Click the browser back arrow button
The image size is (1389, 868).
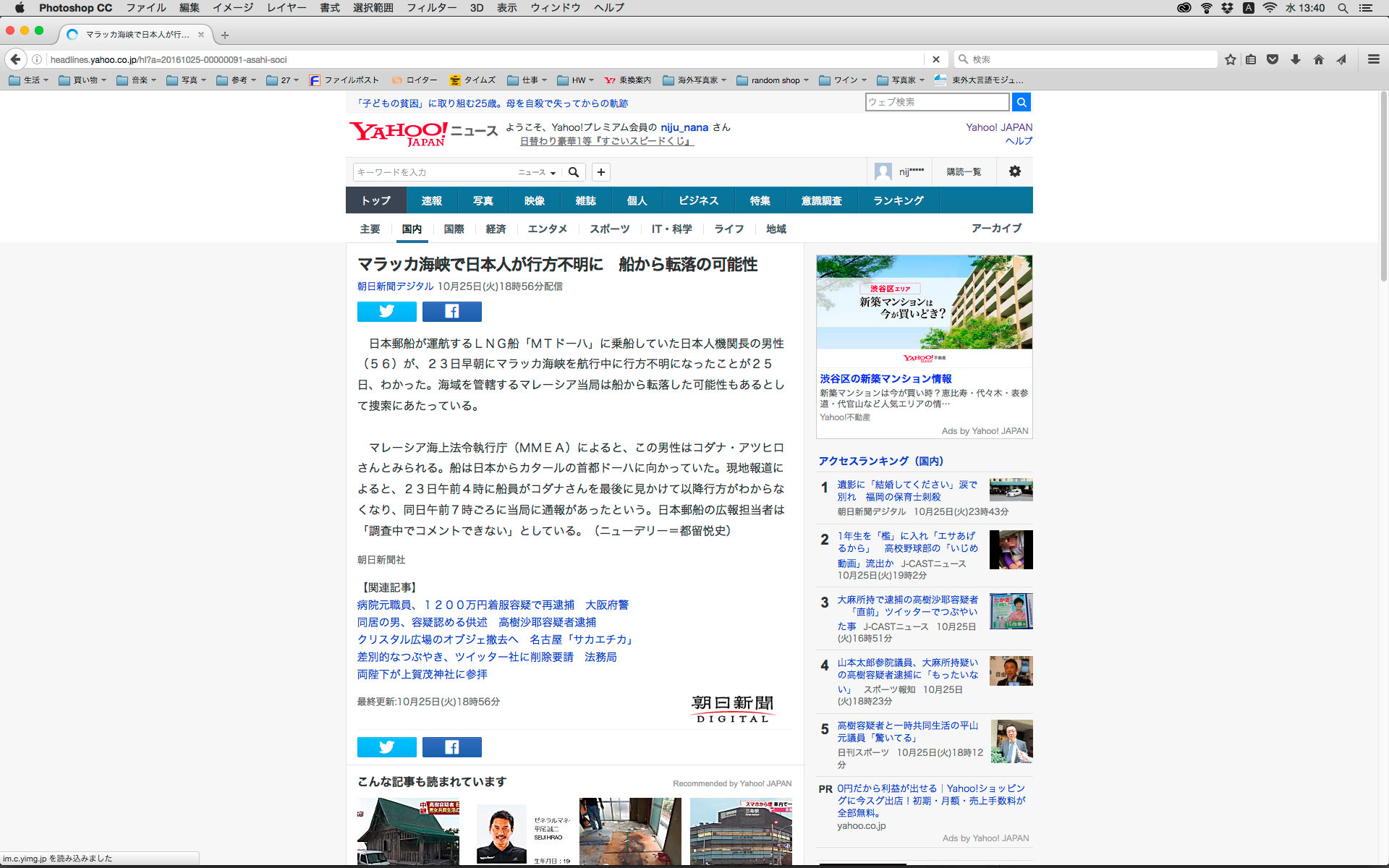click(15, 59)
